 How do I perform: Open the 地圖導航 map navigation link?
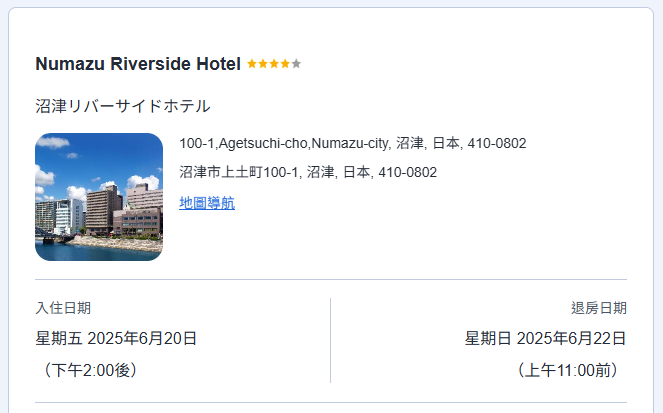click(207, 203)
